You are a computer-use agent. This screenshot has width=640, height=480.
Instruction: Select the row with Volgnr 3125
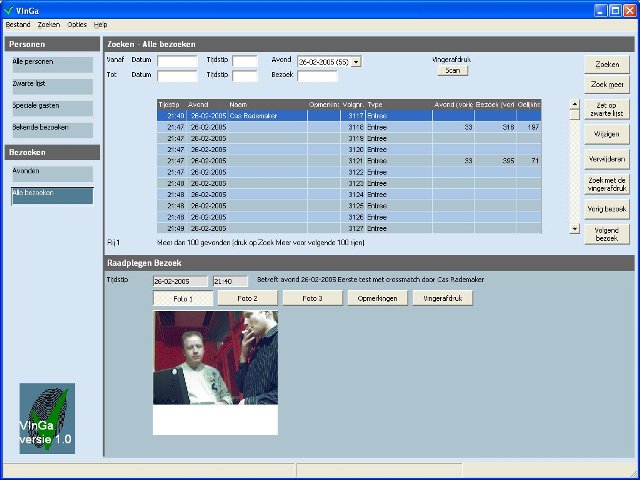(349, 206)
